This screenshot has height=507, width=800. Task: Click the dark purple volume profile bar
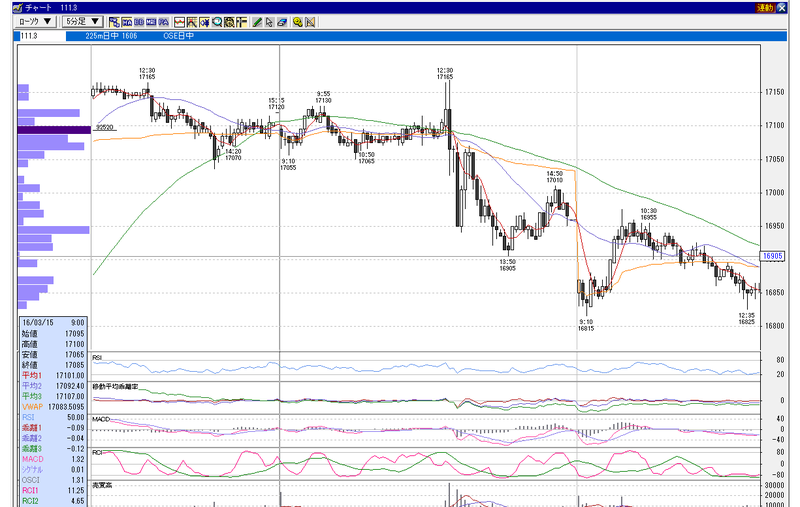pyautogui.click(x=54, y=130)
